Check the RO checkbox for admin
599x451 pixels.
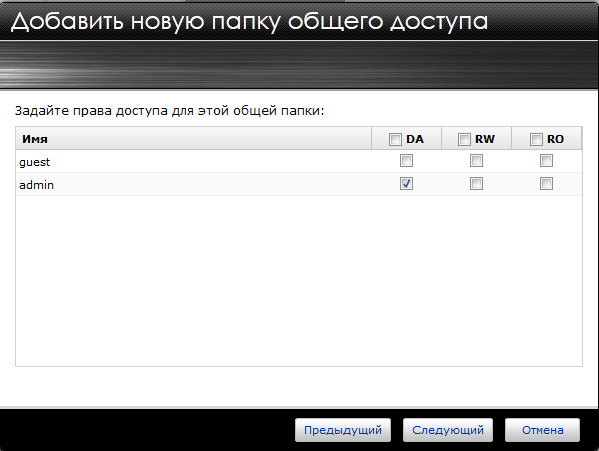546,184
